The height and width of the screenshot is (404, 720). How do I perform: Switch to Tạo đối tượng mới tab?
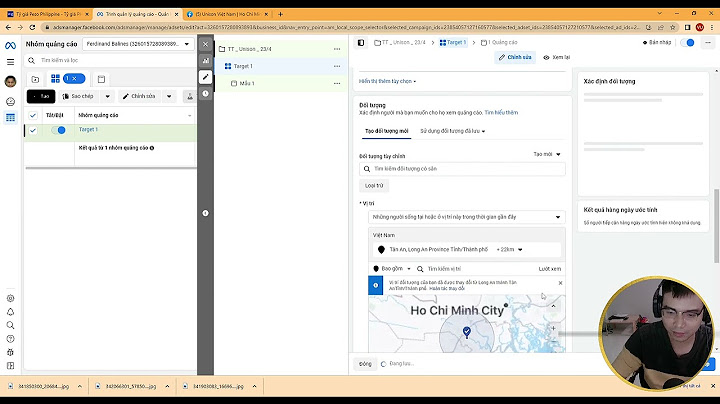(387, 131)
